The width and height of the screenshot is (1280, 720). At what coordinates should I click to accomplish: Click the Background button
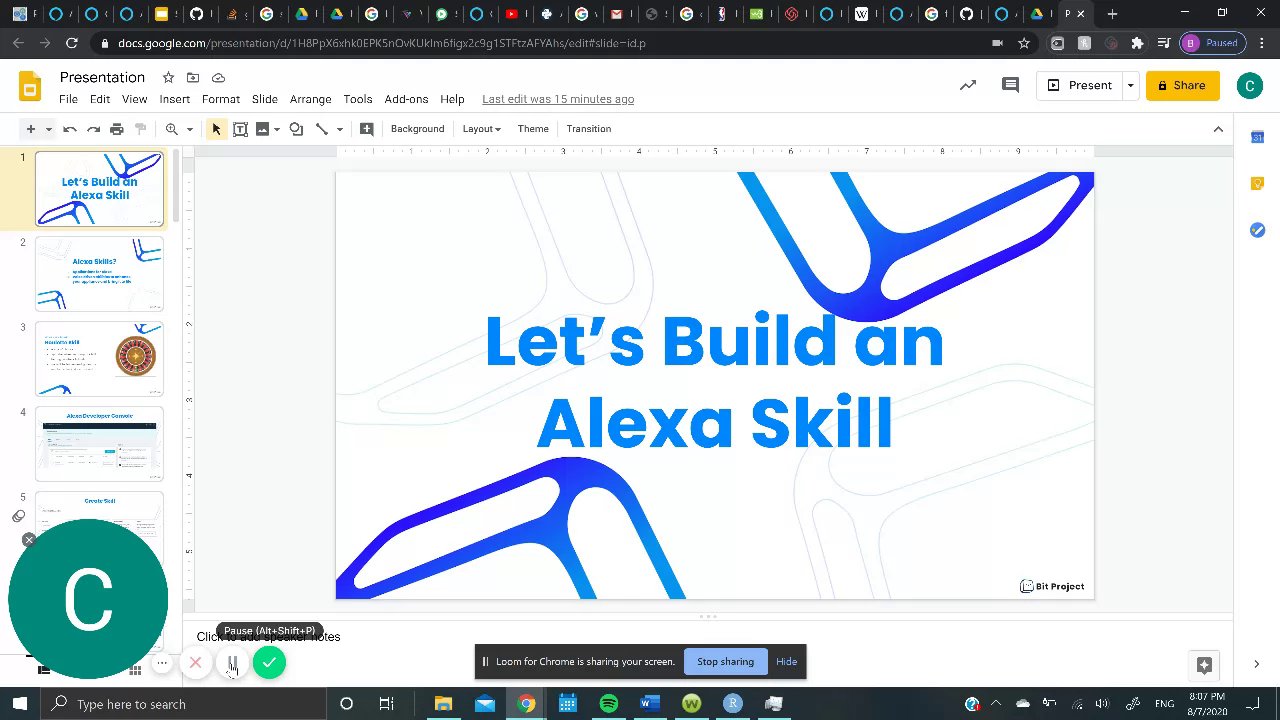(417, 129)
